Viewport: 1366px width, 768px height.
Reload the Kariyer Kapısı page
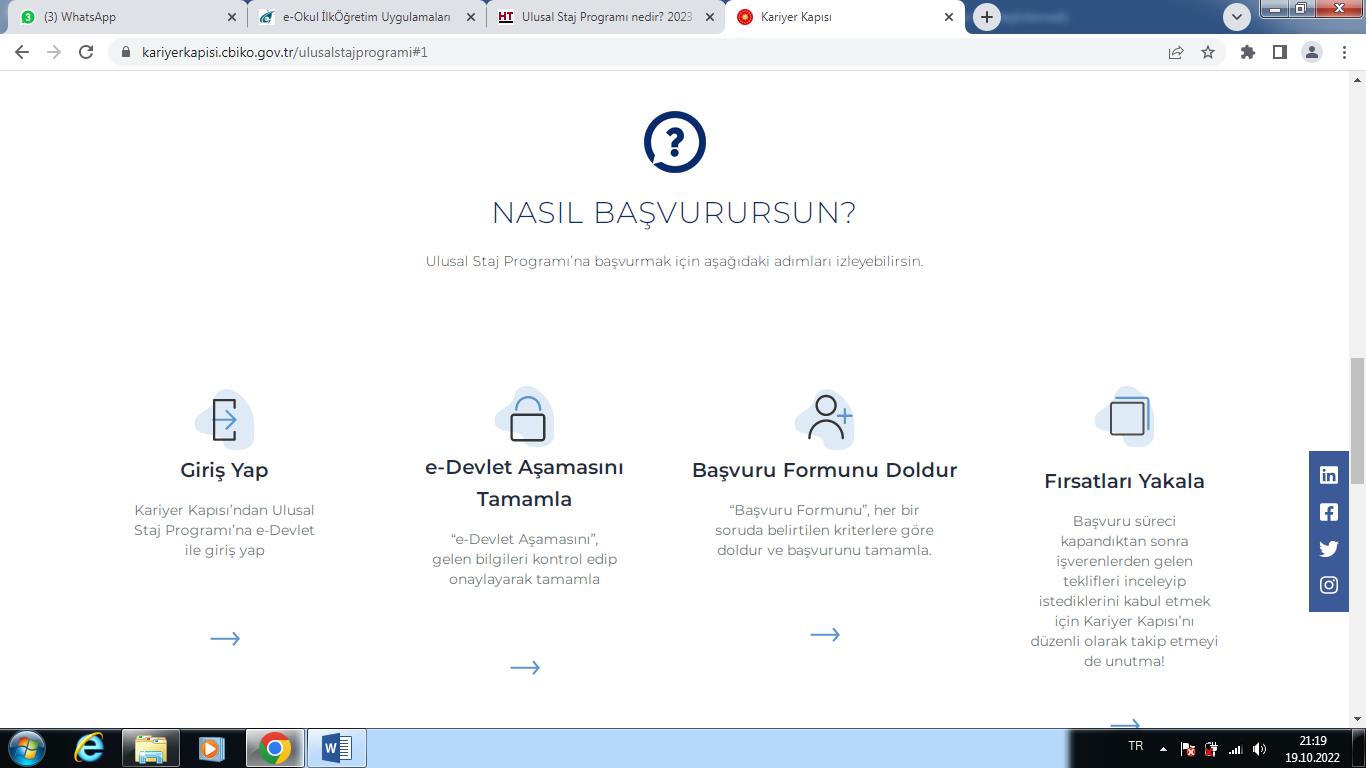point(86,52)
